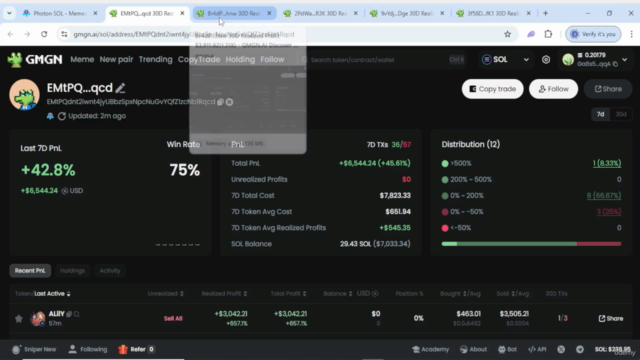Open >500% distribution link 1(8.33%)
Screen dimensions: 640x360
coord(607,163)
